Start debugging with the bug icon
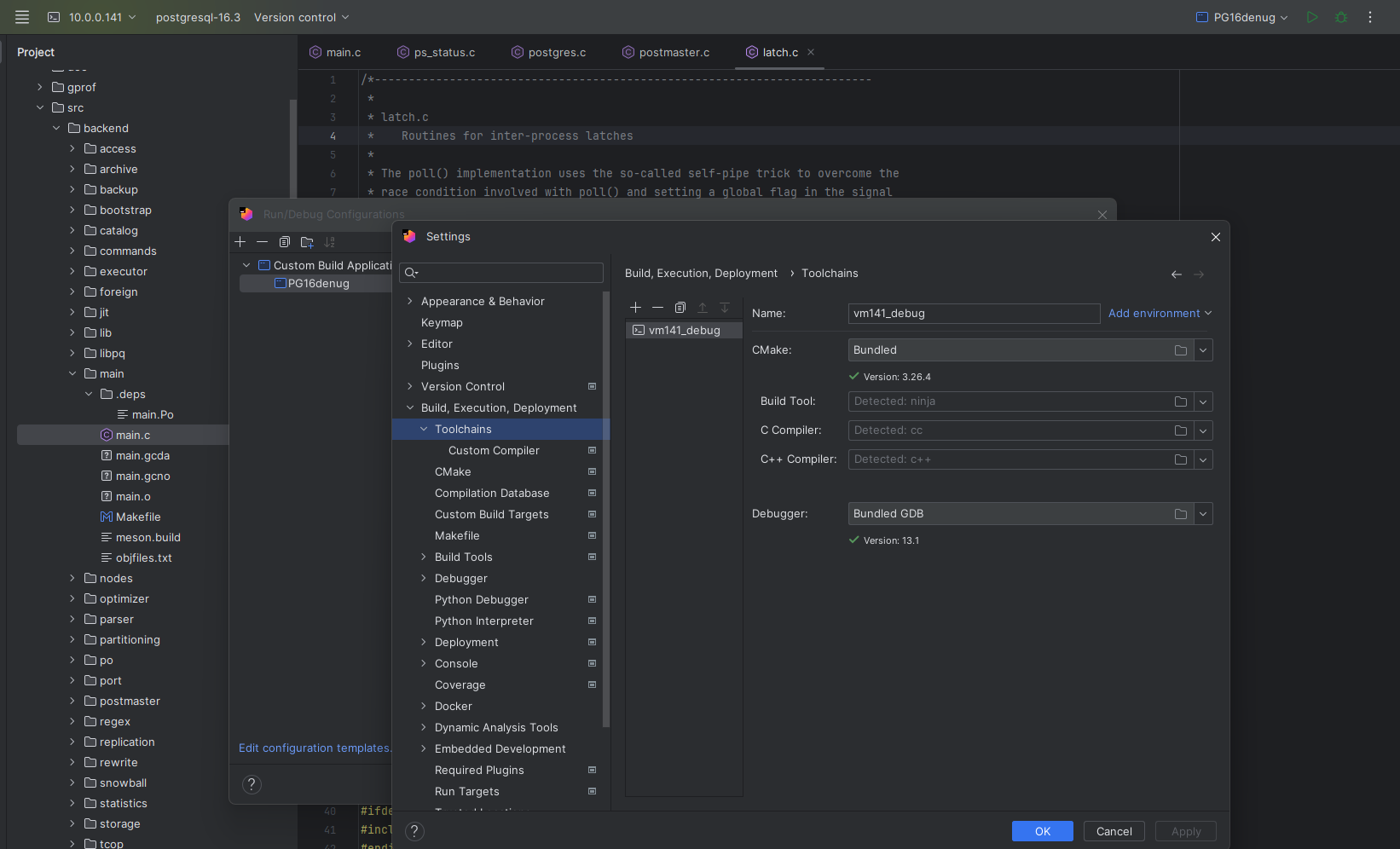This screenshot has width=1400, height=849. click(1341, 17)
